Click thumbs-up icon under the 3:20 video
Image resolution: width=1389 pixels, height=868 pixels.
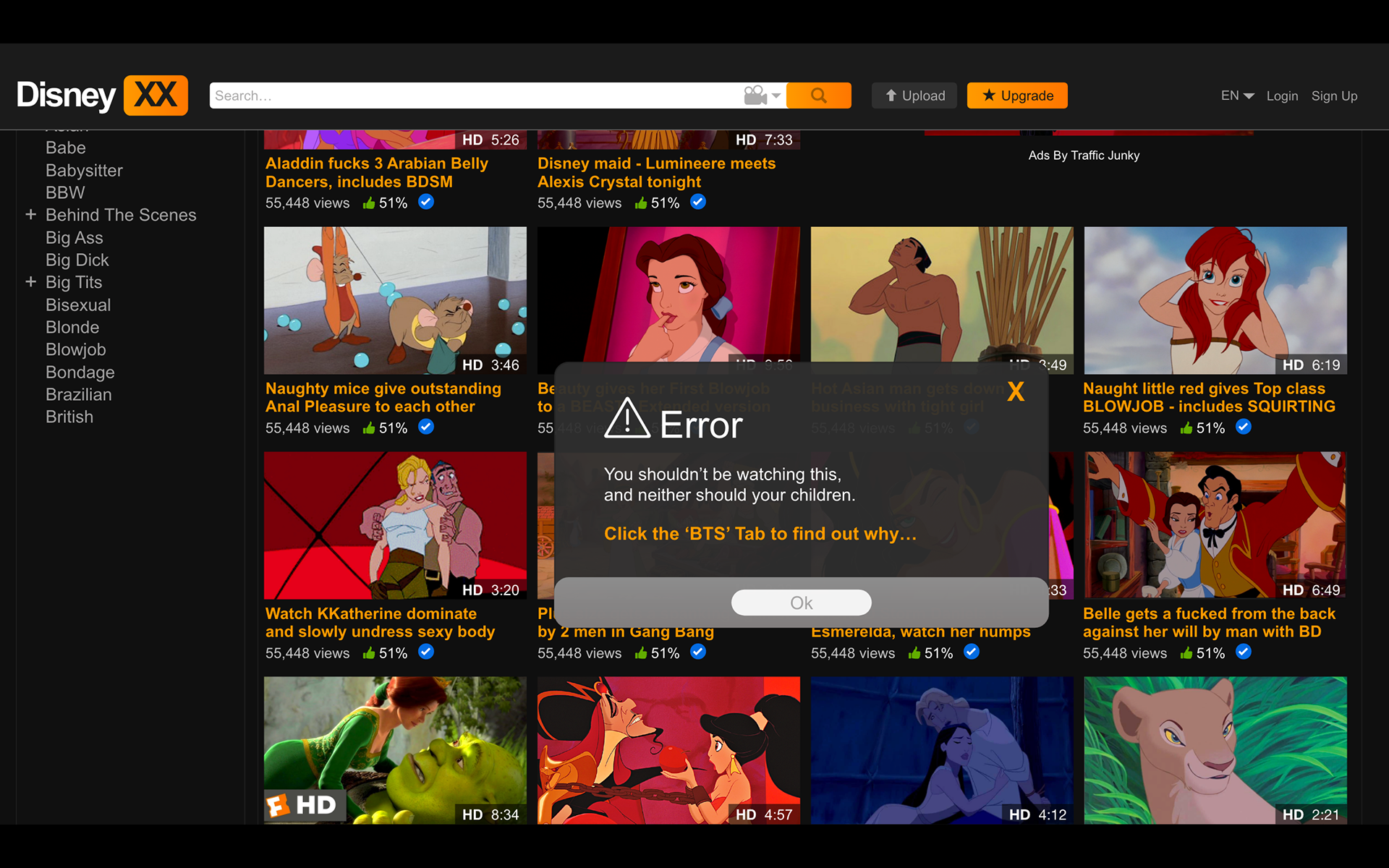(369, 652)
